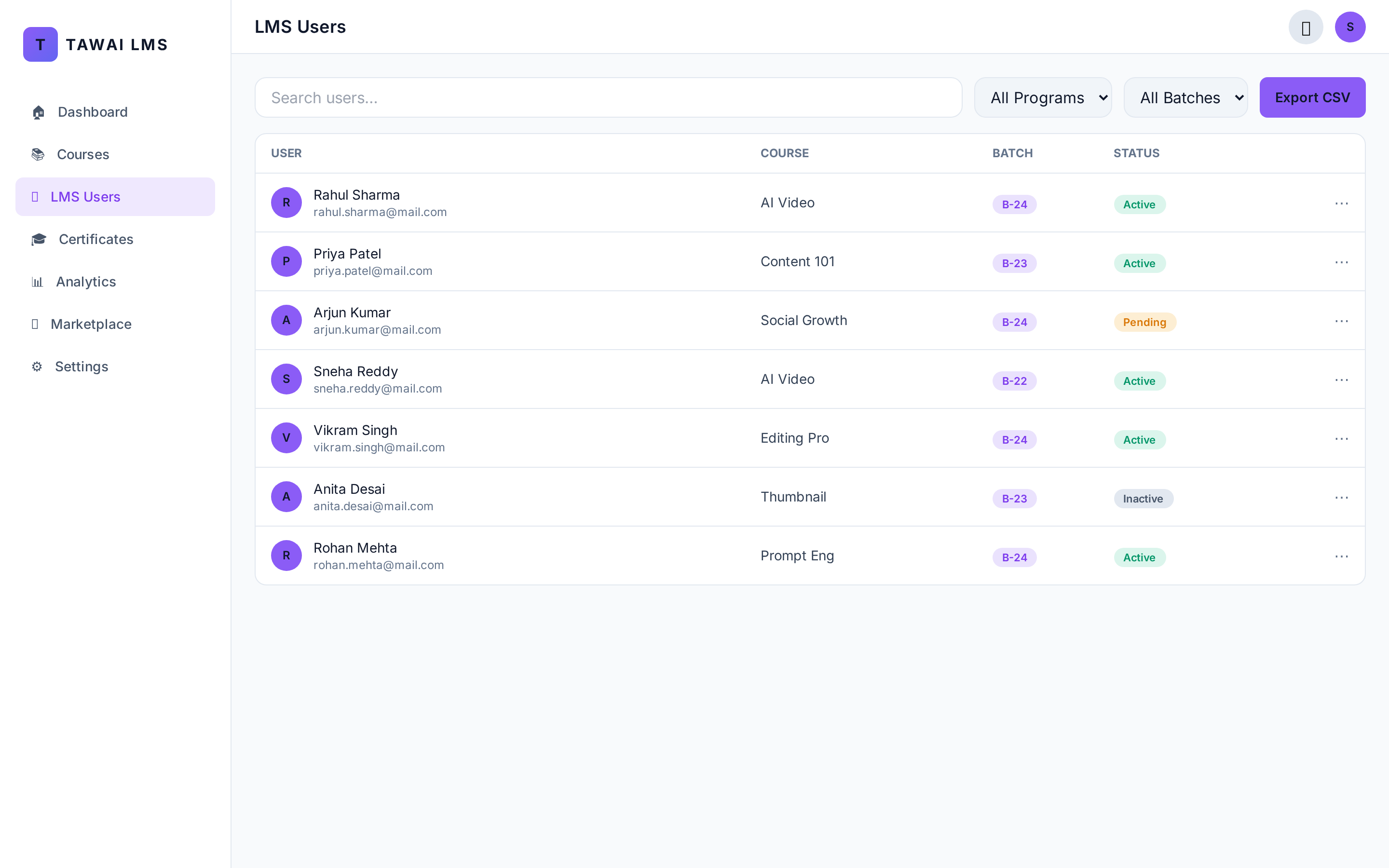The height and width of the screenshot is (868, 1389).
Task: Click the email priya.patel@mail.com
Action: (x=372, y=271)
